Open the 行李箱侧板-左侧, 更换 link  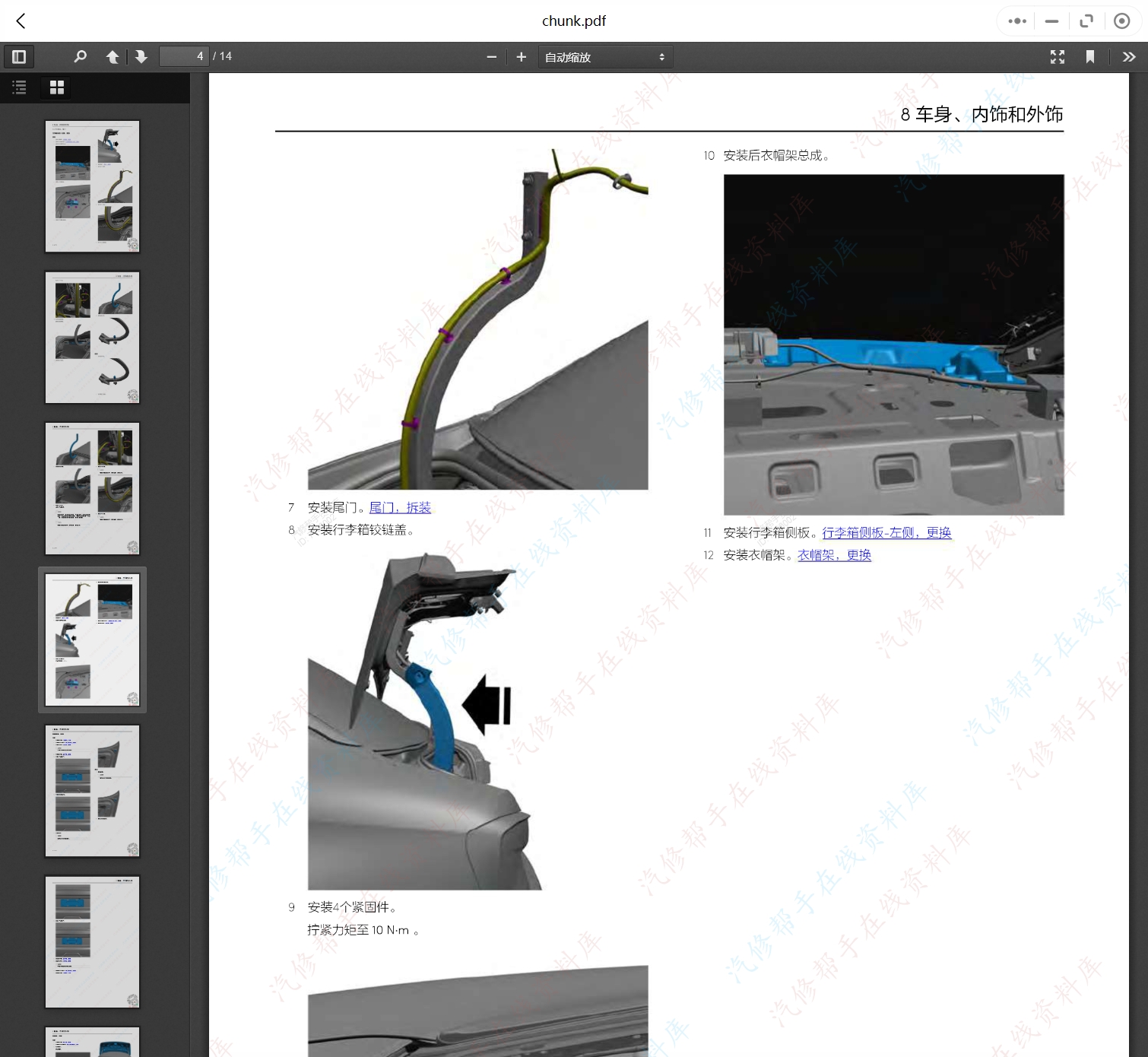pos(886,533)
